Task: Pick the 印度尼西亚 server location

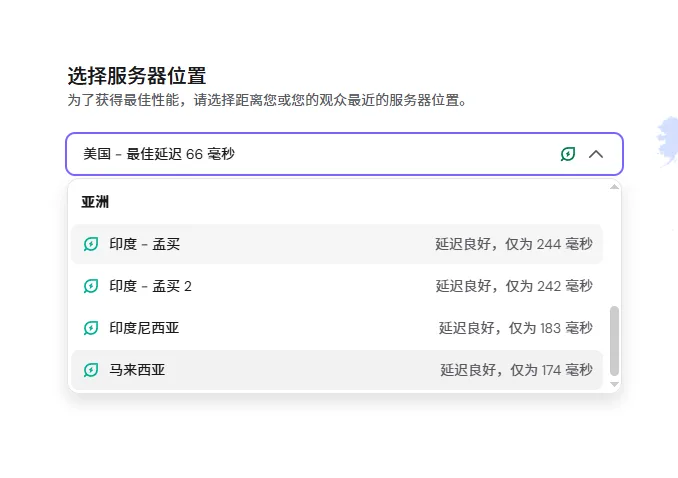Action: 337,328
